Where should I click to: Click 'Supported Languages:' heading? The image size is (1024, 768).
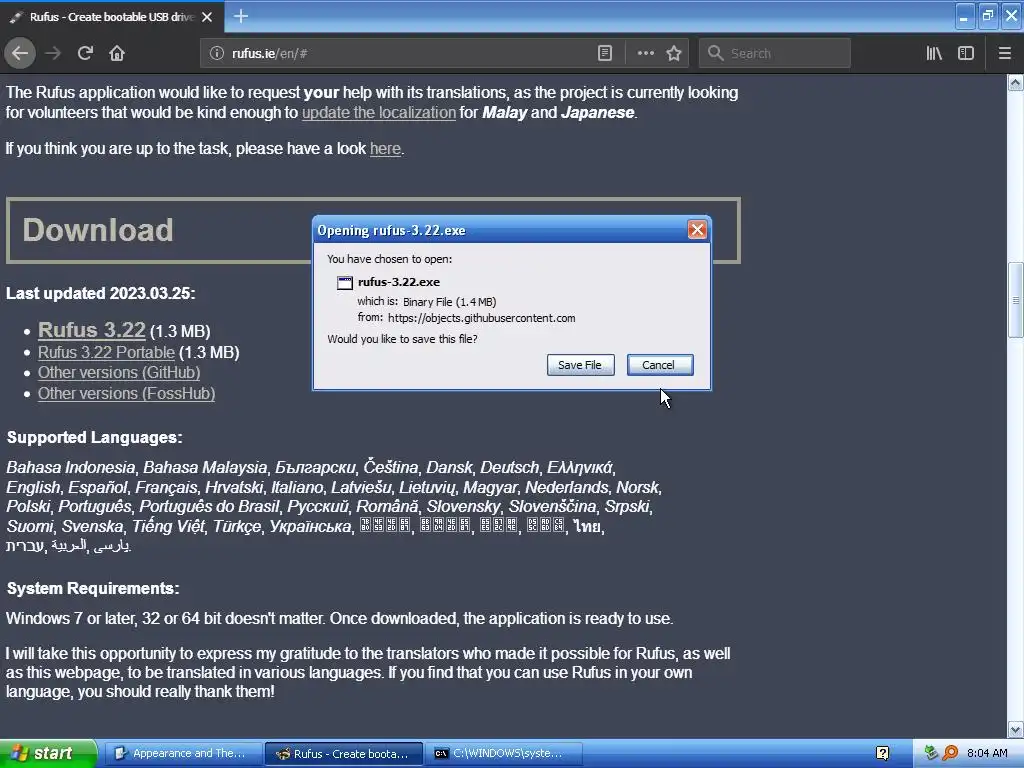[95, 438]
